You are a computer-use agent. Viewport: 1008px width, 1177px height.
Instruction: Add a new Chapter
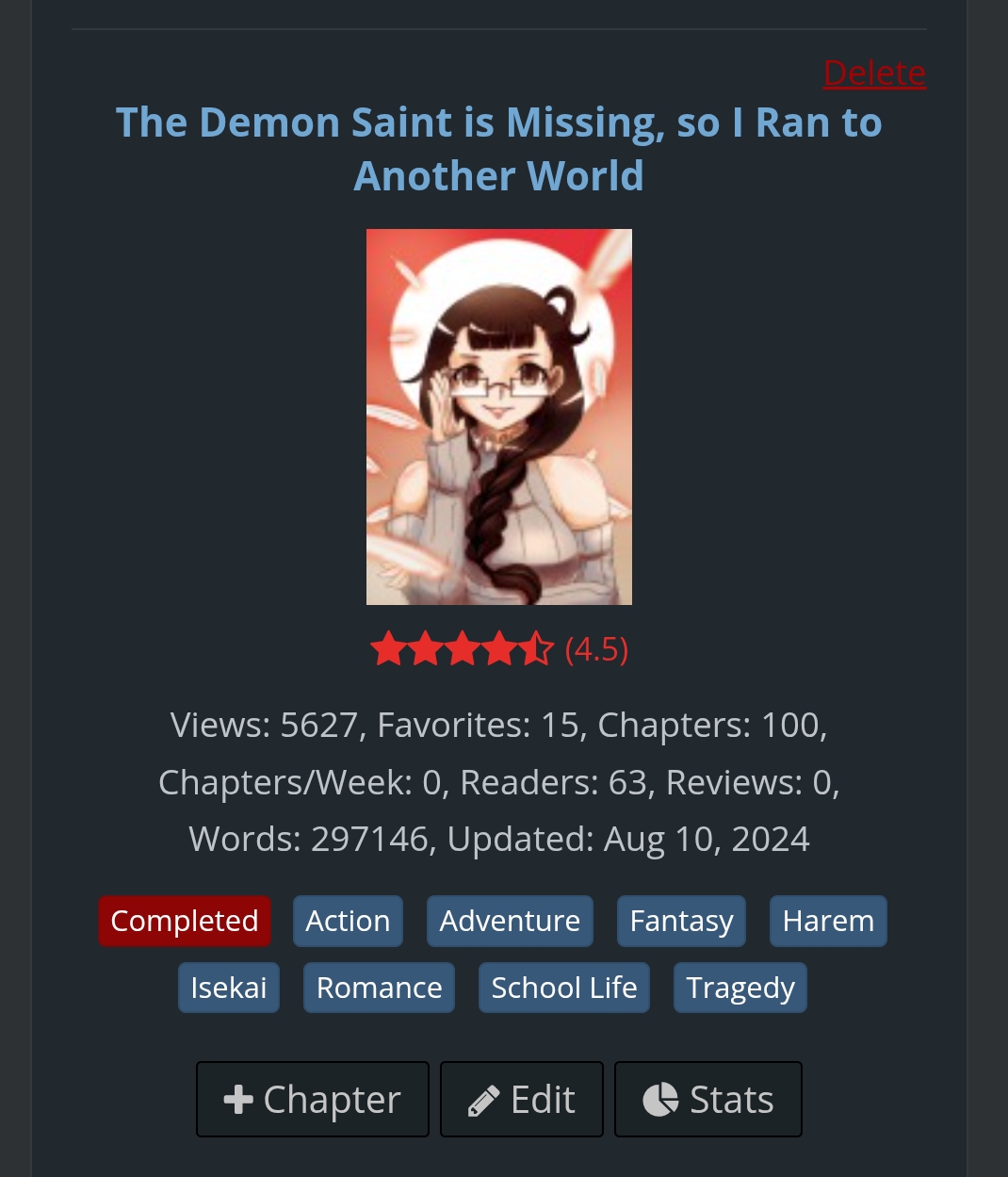(x=313, y=1100)
